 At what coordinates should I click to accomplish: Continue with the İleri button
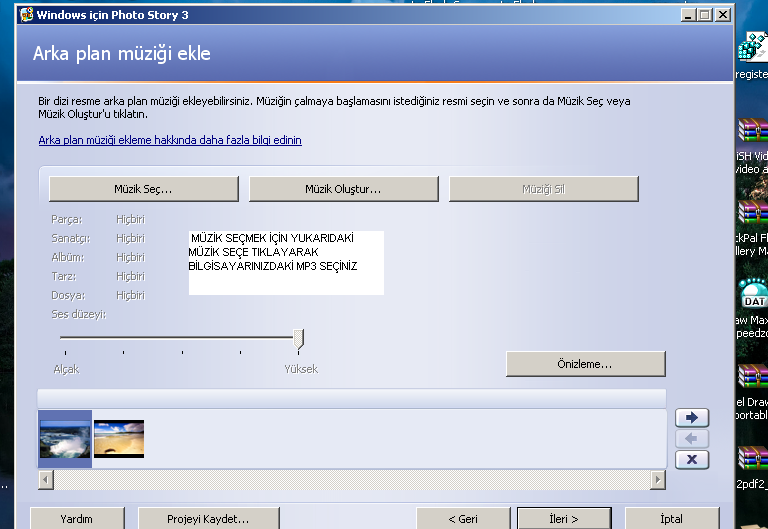point(563,519)
